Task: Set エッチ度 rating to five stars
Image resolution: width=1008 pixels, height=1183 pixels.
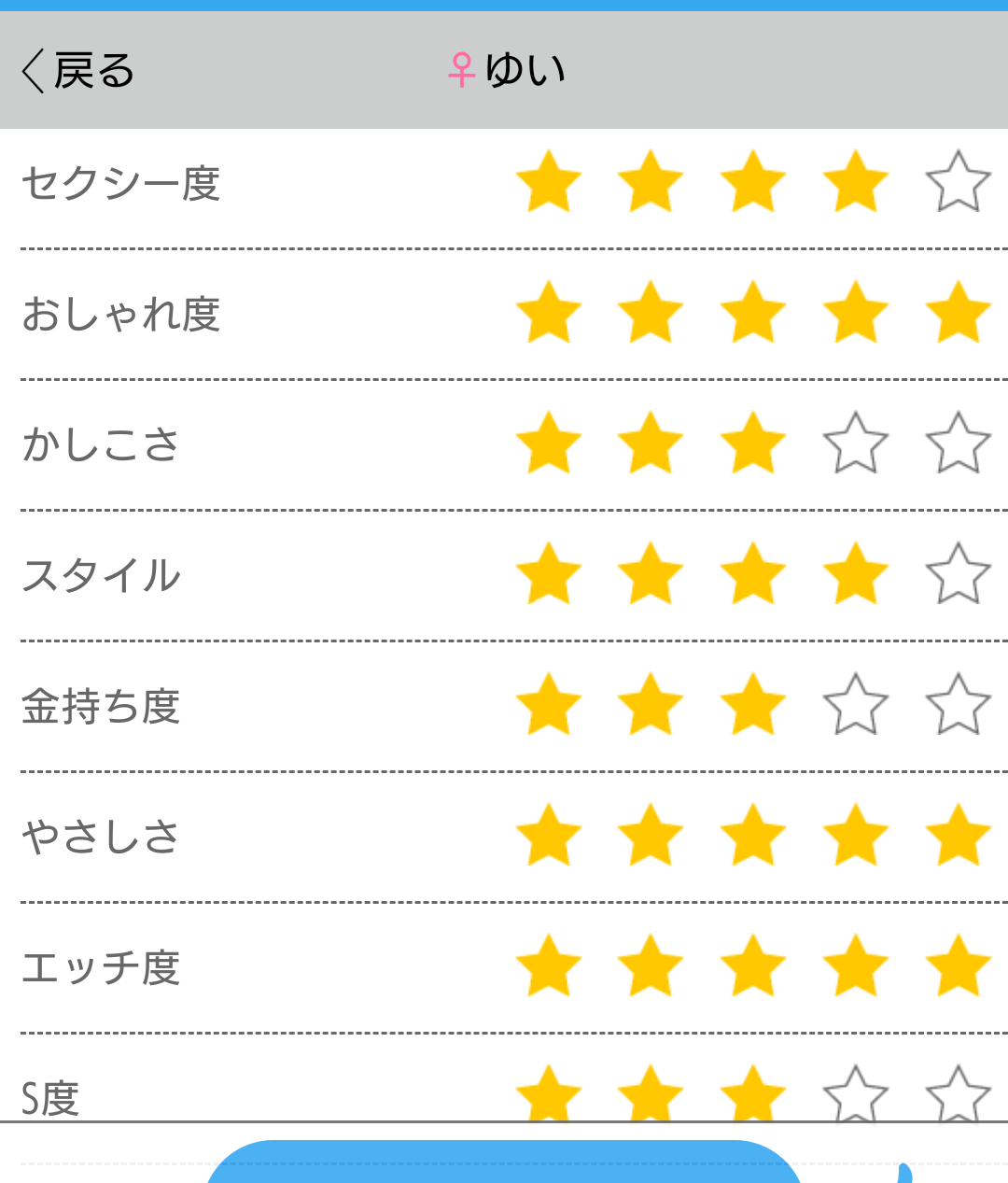Action: pyautogui.click(x=958, y=966)
